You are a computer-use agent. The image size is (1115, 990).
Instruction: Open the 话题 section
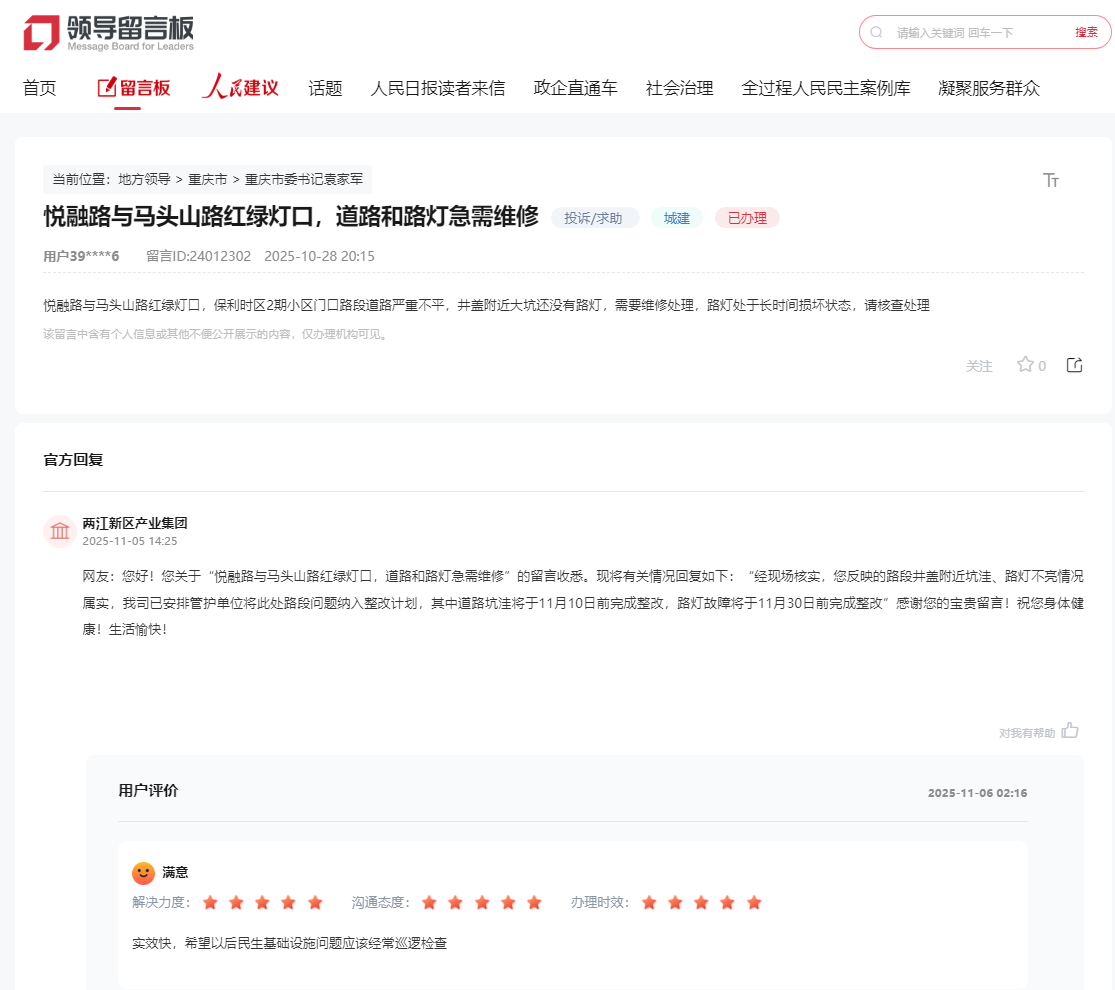pos(325,88)
